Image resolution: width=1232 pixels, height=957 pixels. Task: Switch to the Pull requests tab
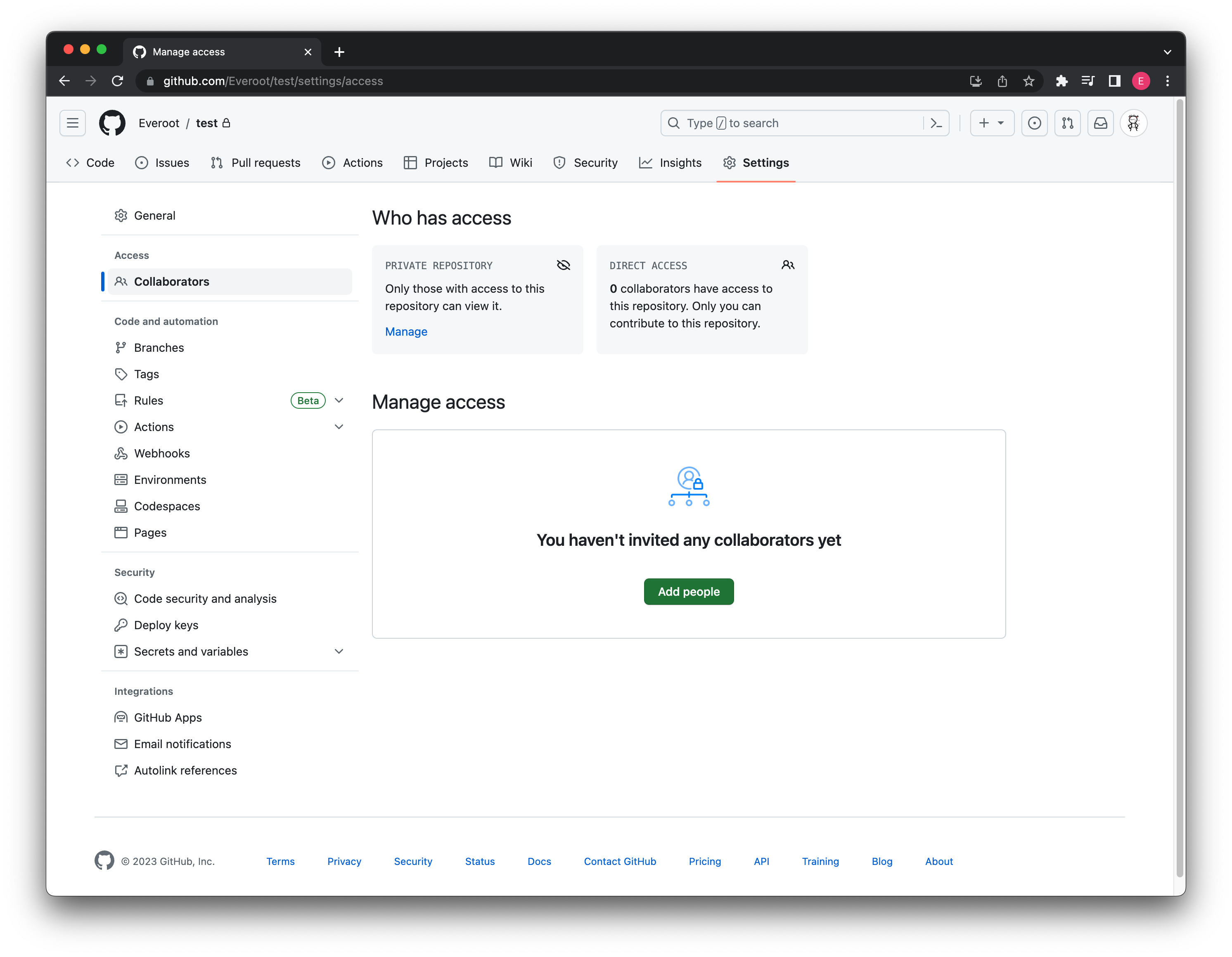coord(256,162)
